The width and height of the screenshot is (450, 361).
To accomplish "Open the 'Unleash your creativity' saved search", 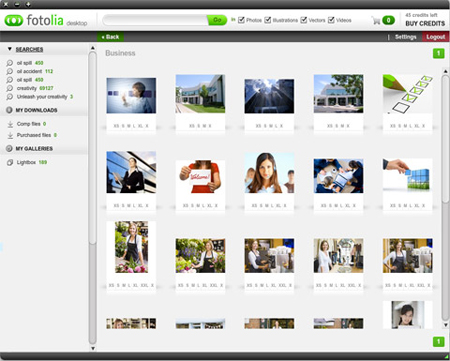I will [x=45, y=97].
